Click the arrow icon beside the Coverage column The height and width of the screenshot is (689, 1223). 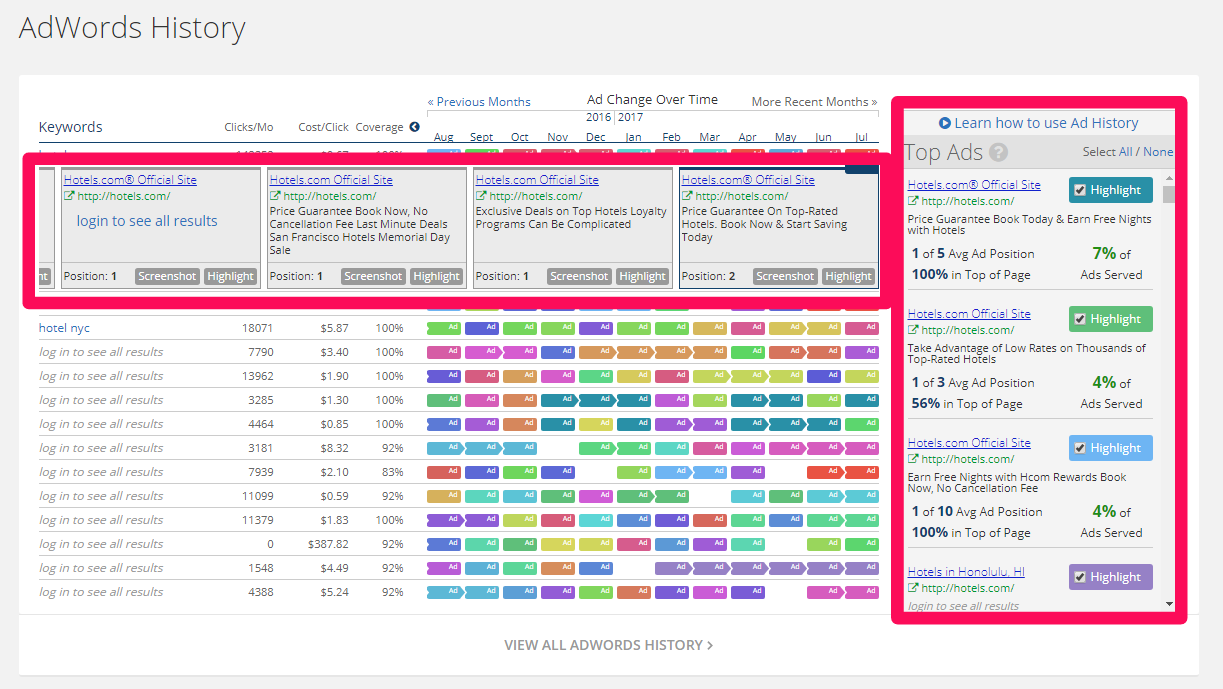(414, 127)
